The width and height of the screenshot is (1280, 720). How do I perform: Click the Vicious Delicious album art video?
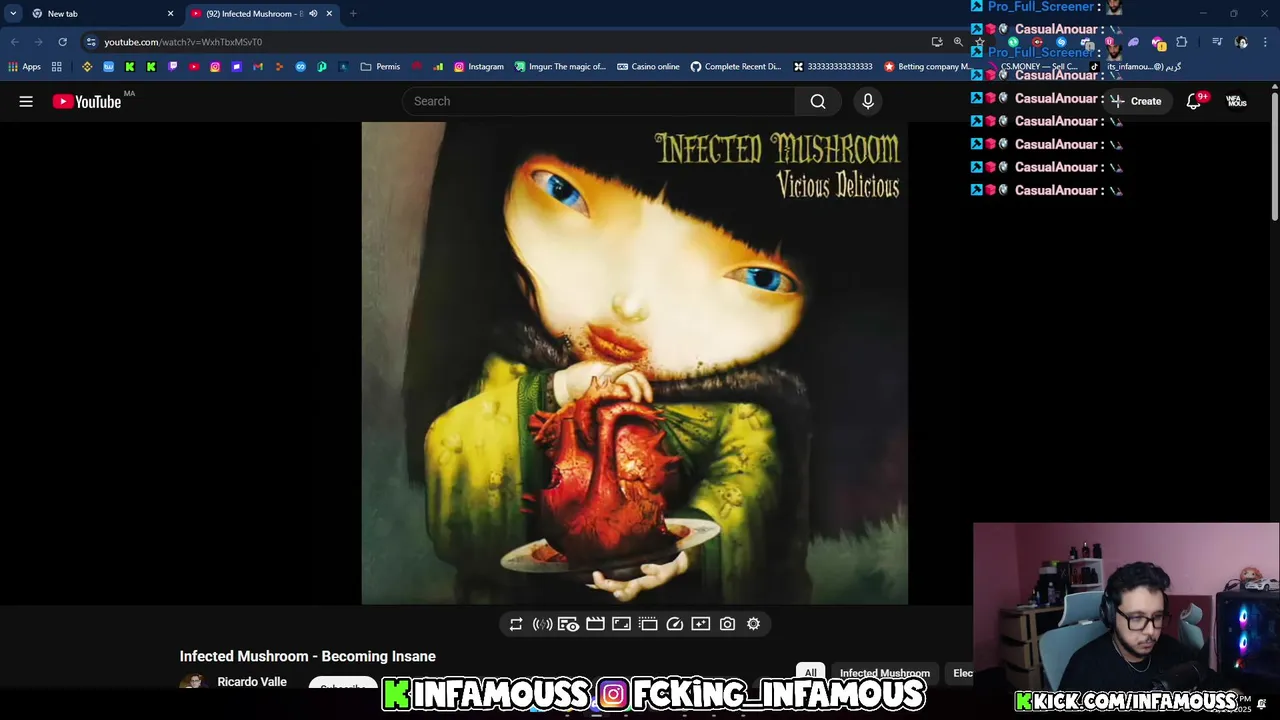[635, 363]
